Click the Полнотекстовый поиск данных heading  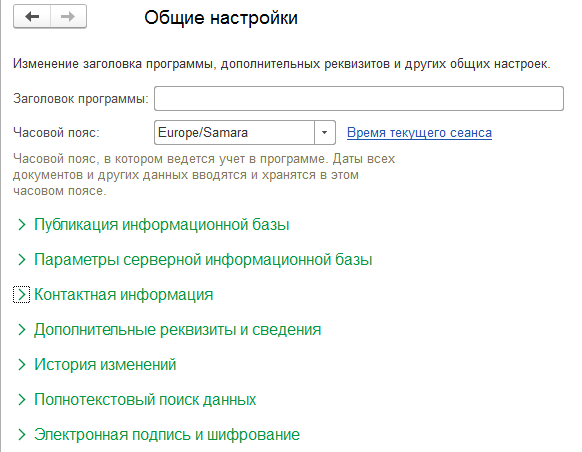[145, 400]
